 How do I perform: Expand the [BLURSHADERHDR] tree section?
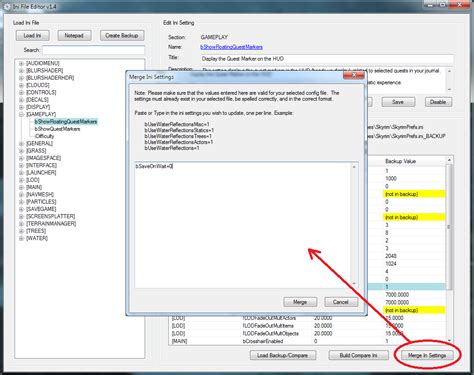(x=21, y=78)
